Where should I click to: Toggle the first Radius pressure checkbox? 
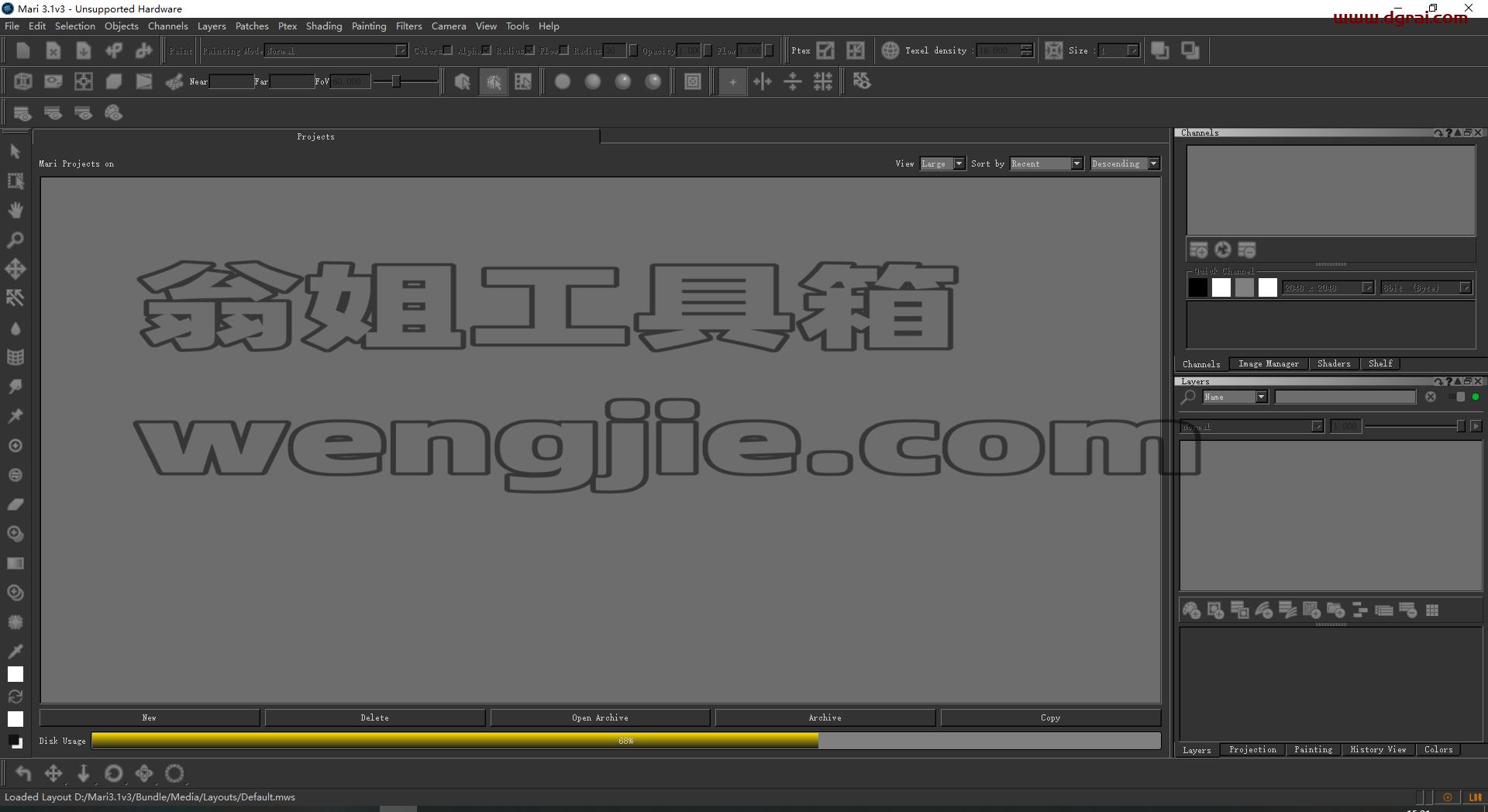pos(529,50)
